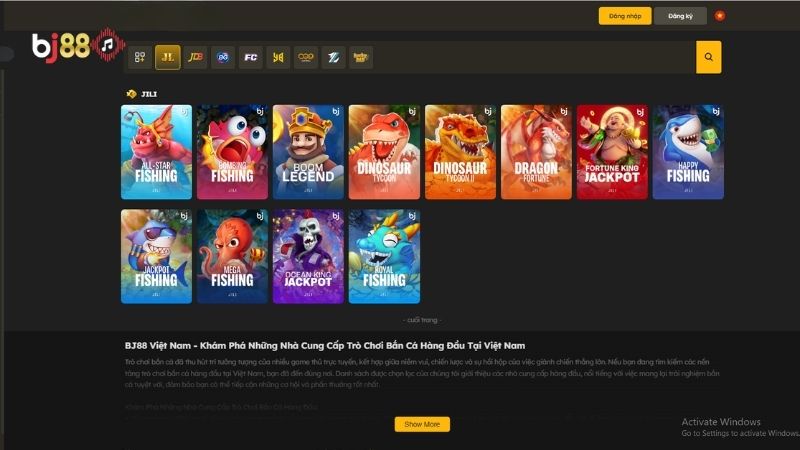
Task: Open the All-Star Fishing game
Action: coord(156,152)
